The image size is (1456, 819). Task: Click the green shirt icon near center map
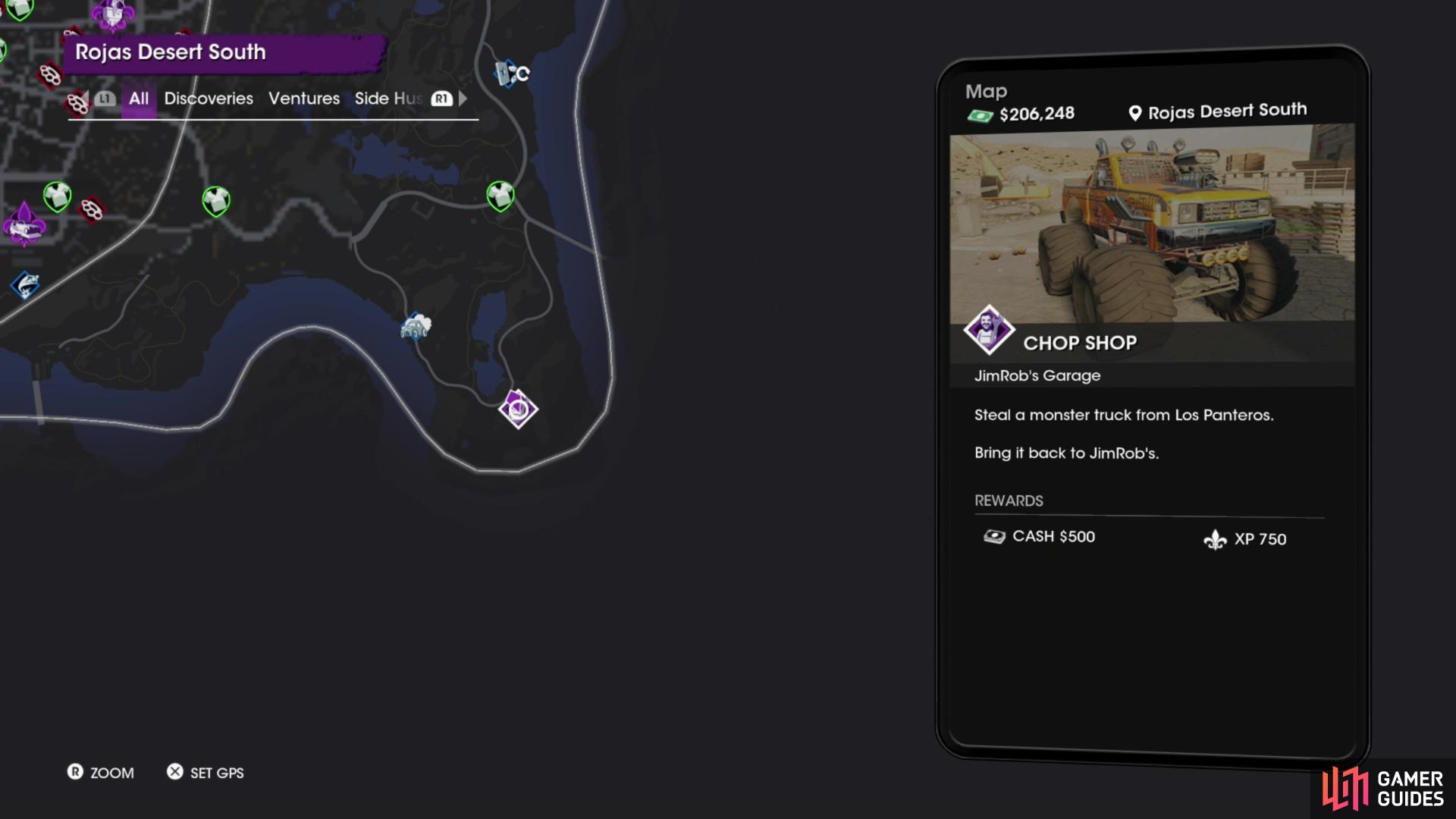216,202
